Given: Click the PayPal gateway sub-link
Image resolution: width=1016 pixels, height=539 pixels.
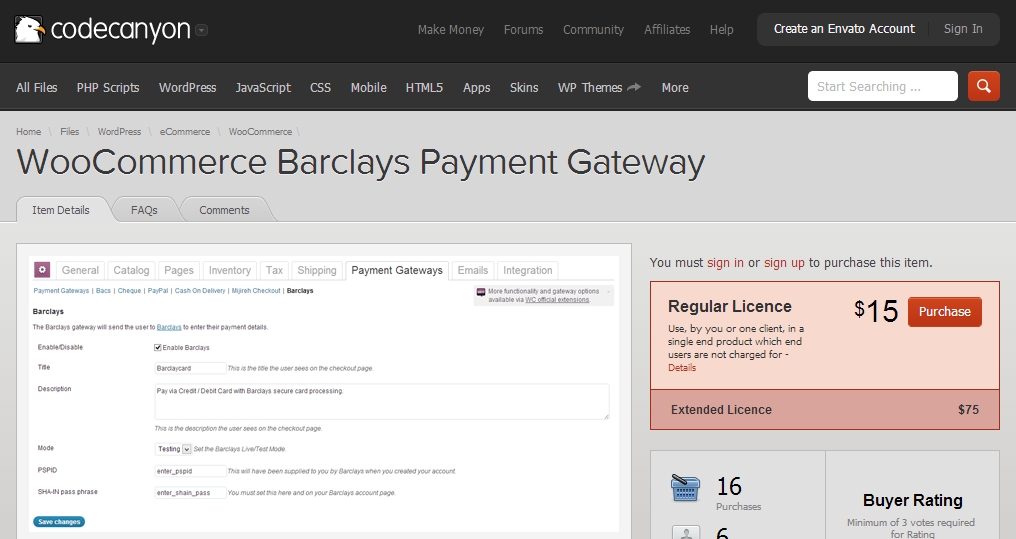Looking at the screenshot, I should pos(157,291).
